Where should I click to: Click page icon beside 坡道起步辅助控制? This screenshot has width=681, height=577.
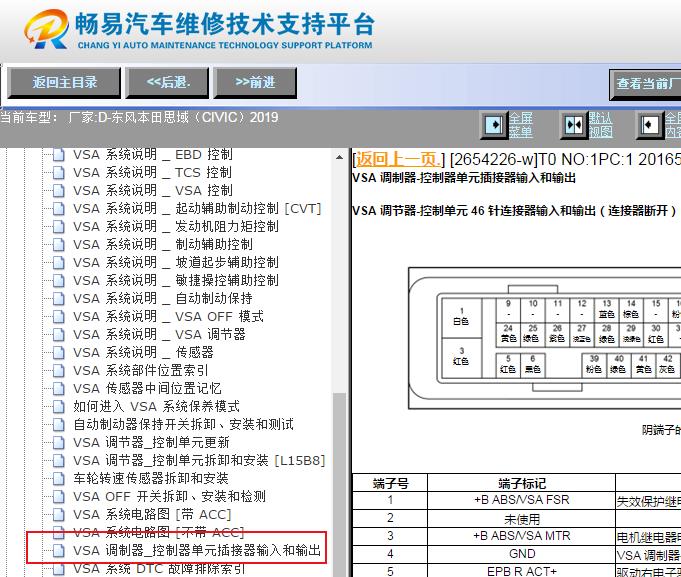tap(59, 262)
